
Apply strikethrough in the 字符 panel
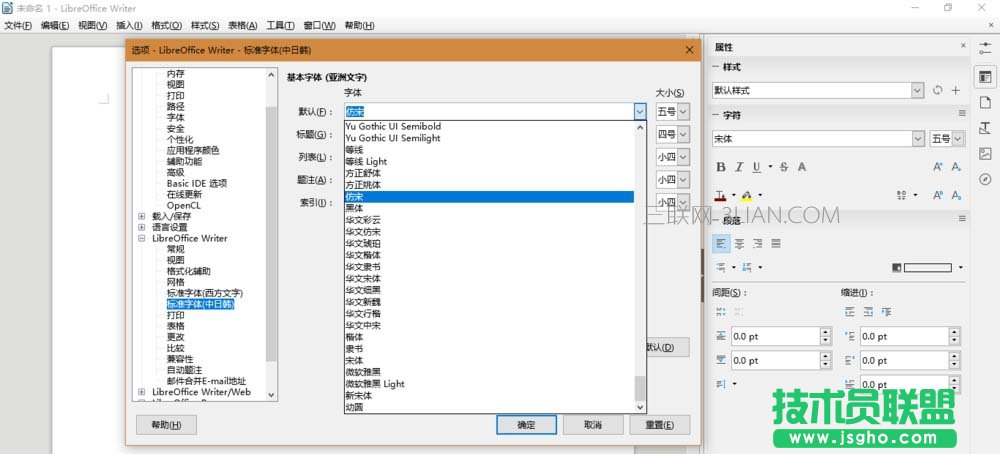point(784,167)
